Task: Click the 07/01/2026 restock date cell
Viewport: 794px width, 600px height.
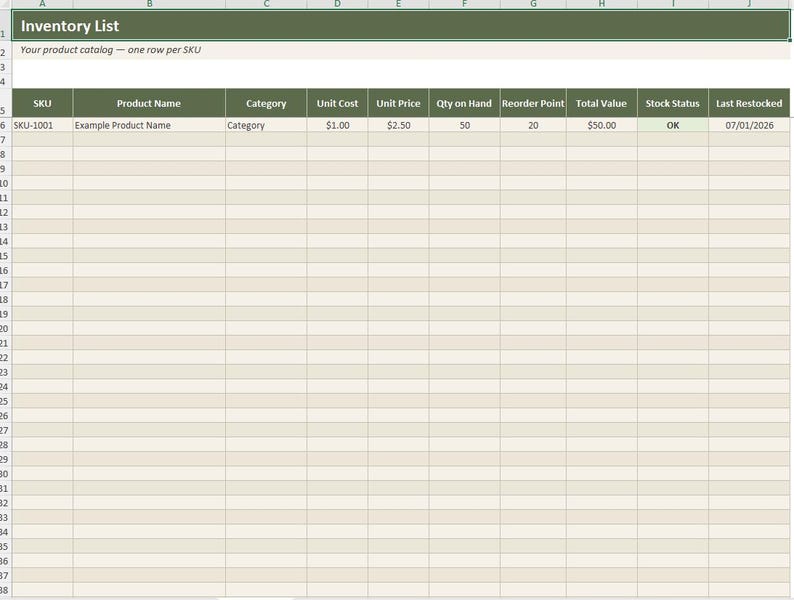Action: click(749, 125)
